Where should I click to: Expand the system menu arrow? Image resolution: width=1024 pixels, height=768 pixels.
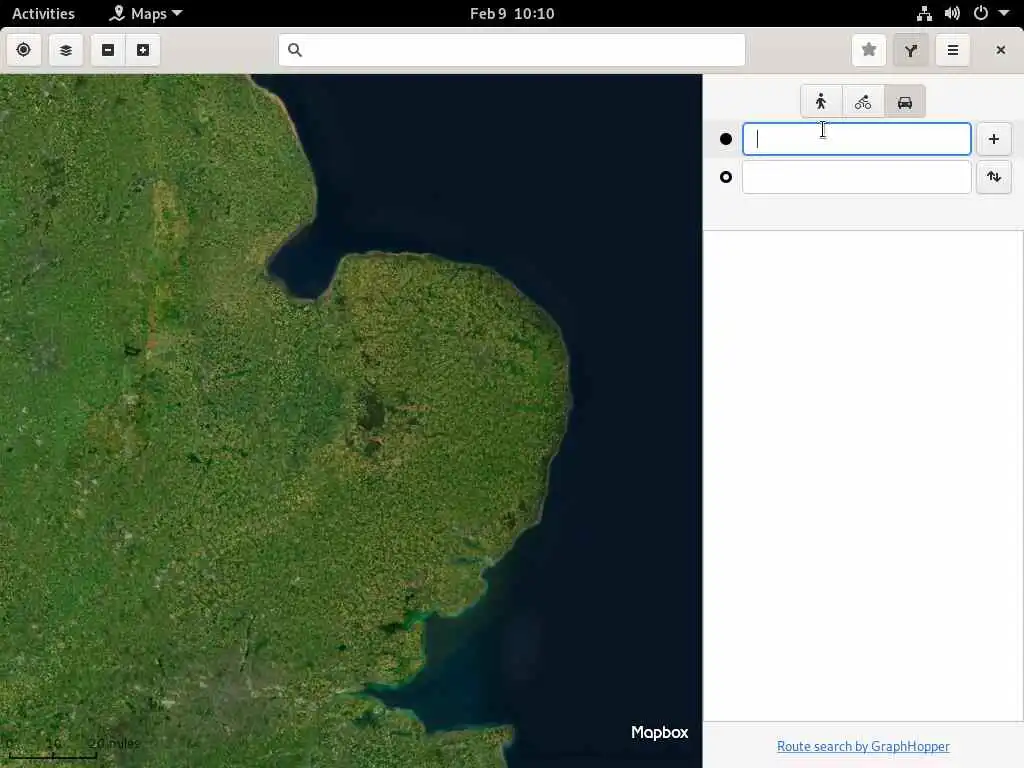click(1004, 13)
